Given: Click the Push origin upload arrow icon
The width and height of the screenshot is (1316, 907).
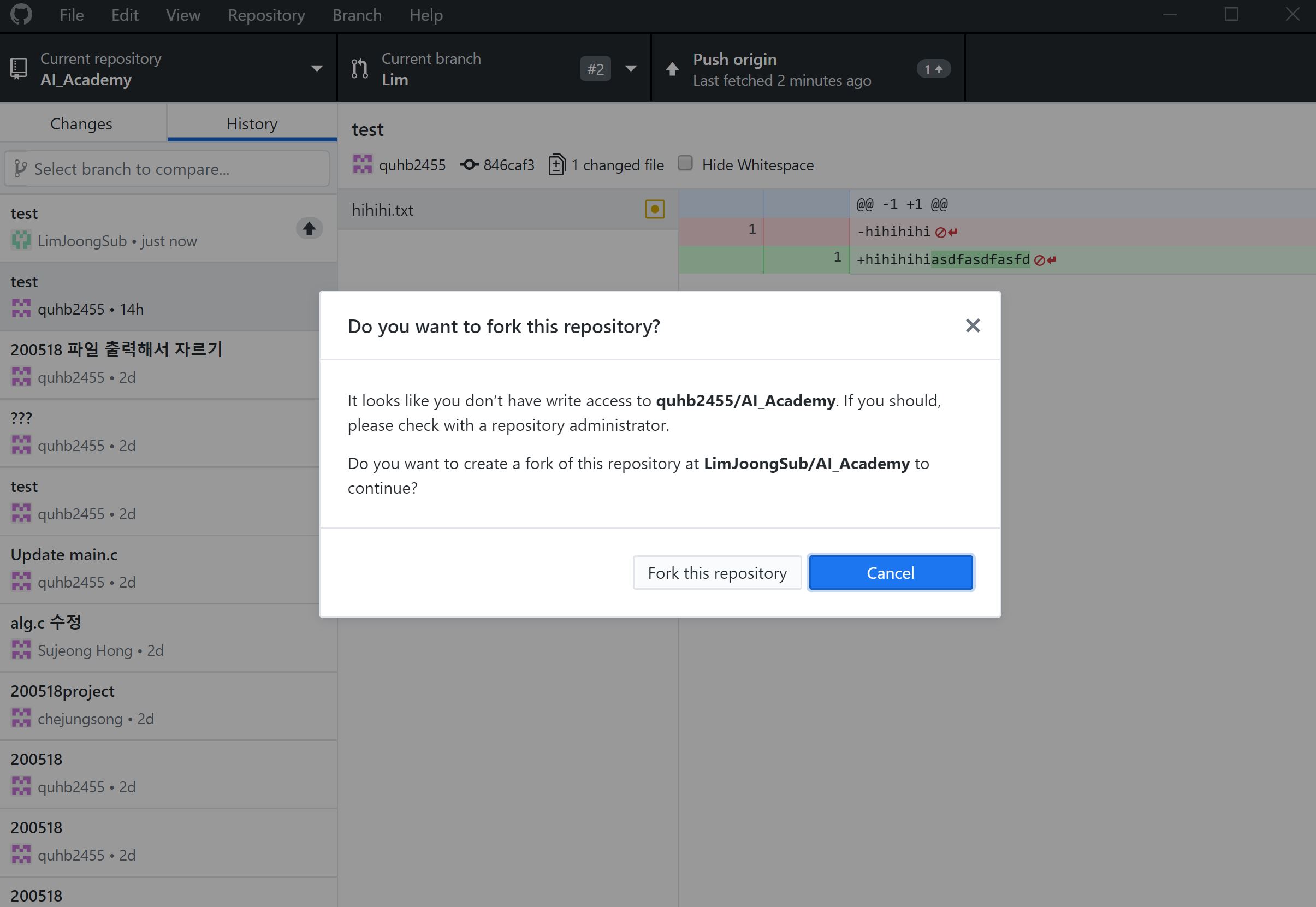Looking at the screenshot, I should [672, 68].
